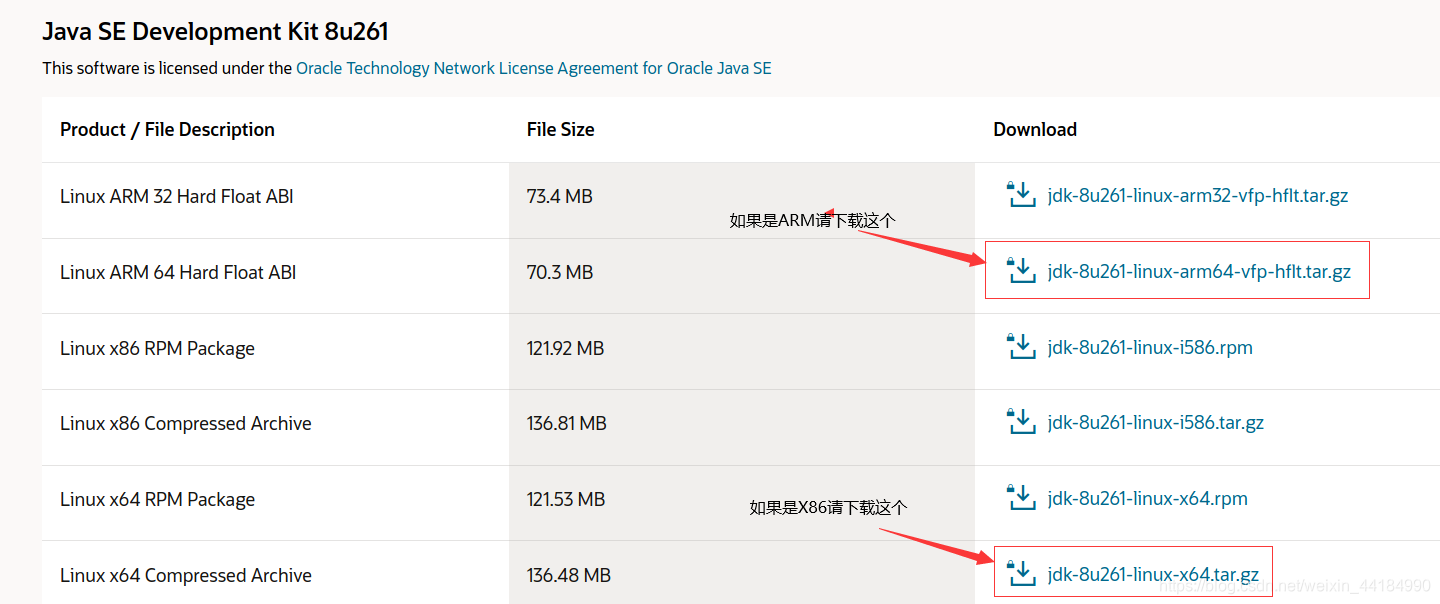Select the Java SE Development Kit 8u261 heading
Image resolution: width=1440 pixels, height=604 pixels.
click(215, 31)
